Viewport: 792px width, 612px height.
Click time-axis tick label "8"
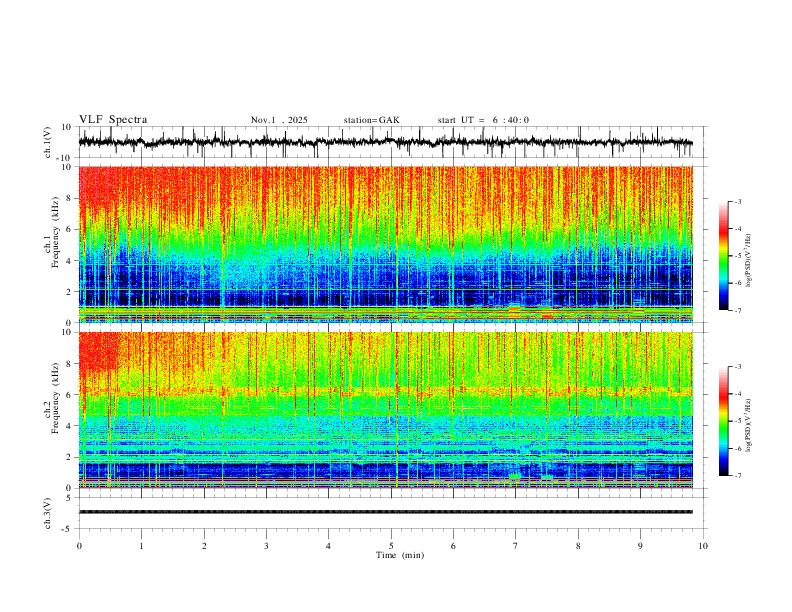[x=578, y=546]
